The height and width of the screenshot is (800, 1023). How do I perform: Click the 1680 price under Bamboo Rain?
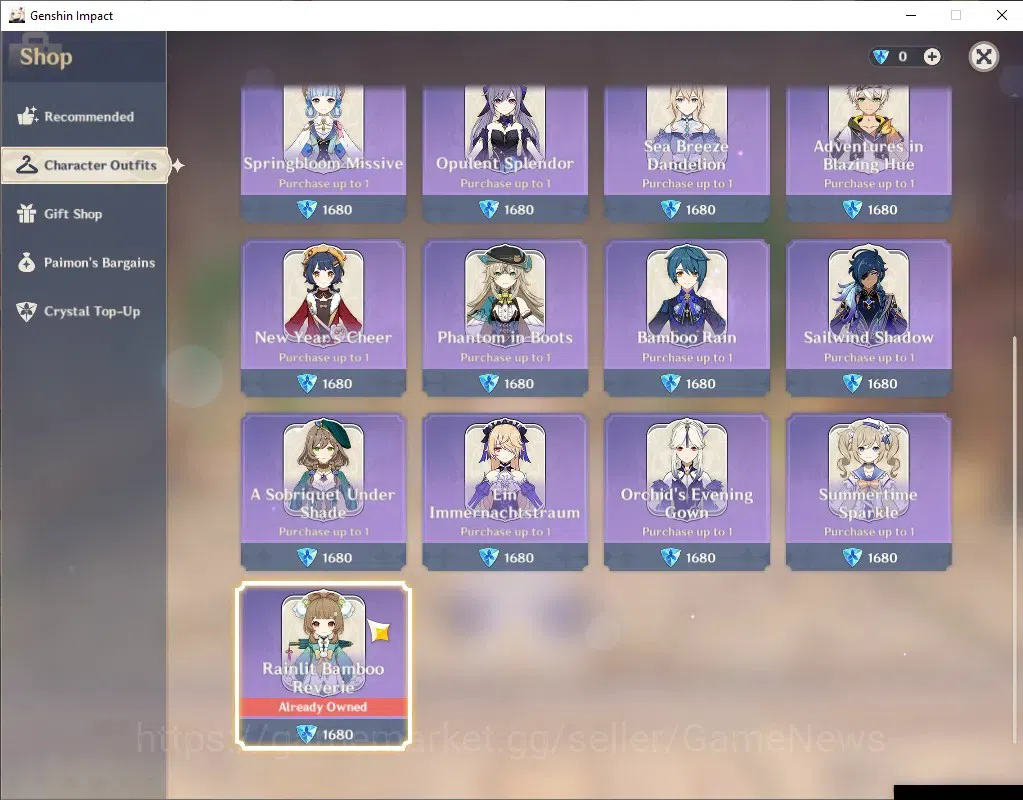pyautogui.click(x=701, y=384)
